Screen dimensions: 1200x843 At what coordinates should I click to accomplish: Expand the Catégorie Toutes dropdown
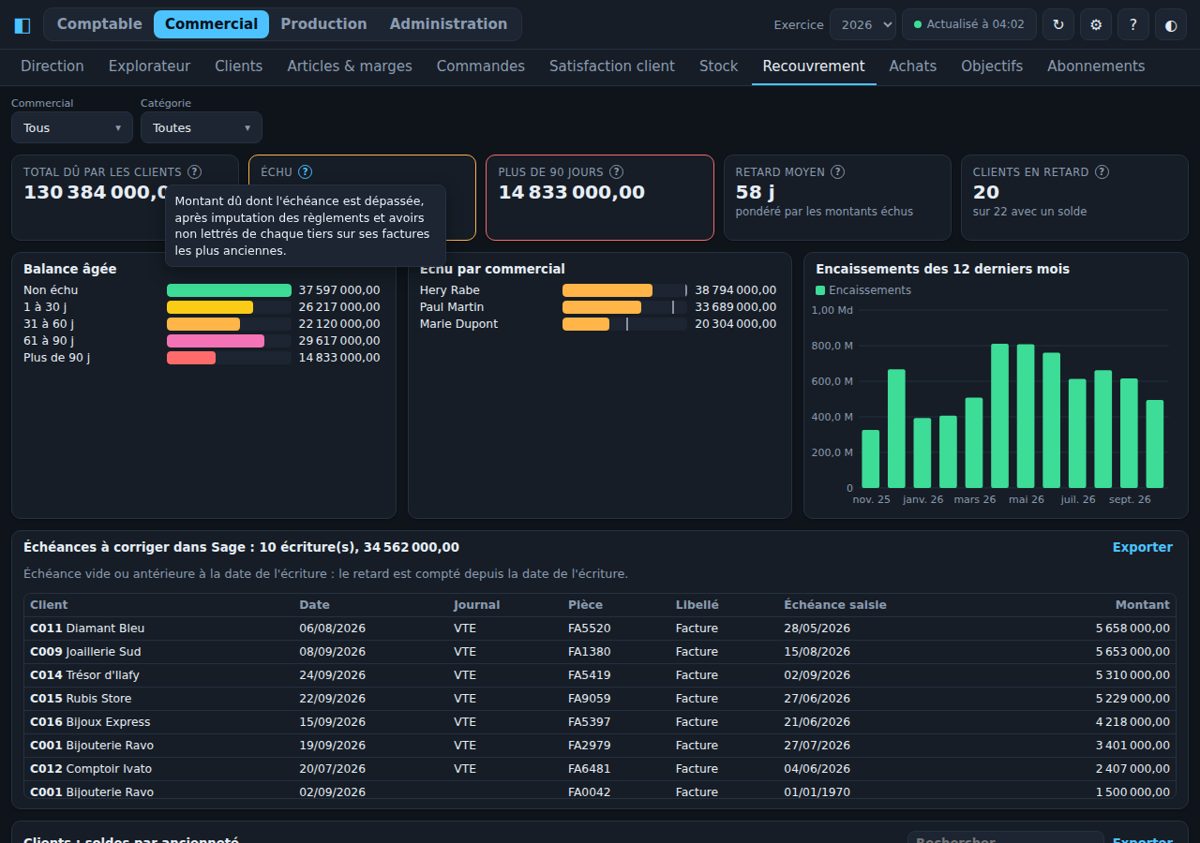[x=201, y=127]
